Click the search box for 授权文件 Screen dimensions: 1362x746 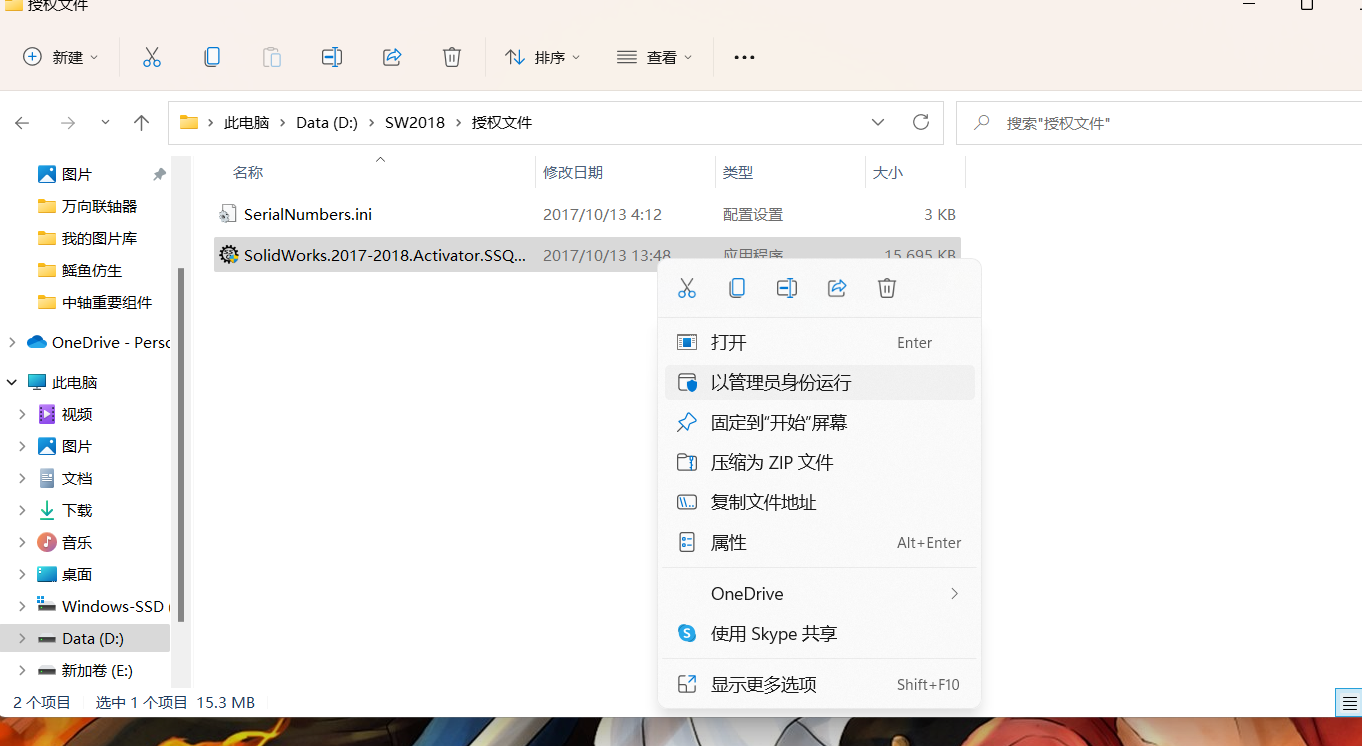click(1159, 123)
